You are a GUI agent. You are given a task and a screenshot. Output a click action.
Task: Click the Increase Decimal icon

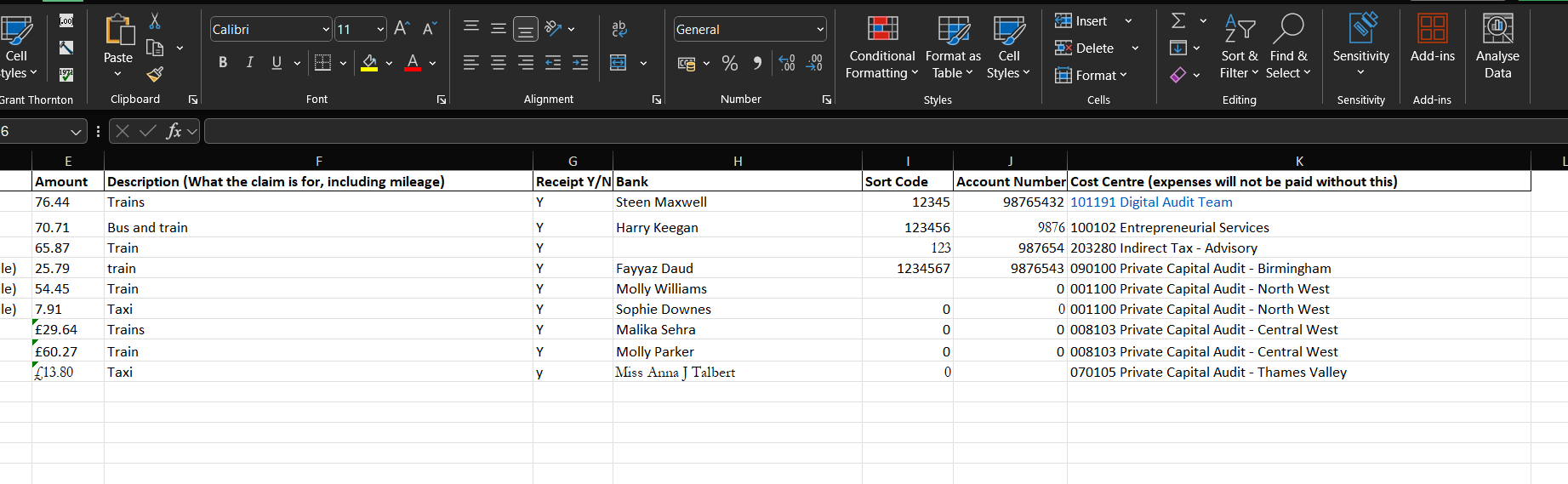click(x=787, y=63)
